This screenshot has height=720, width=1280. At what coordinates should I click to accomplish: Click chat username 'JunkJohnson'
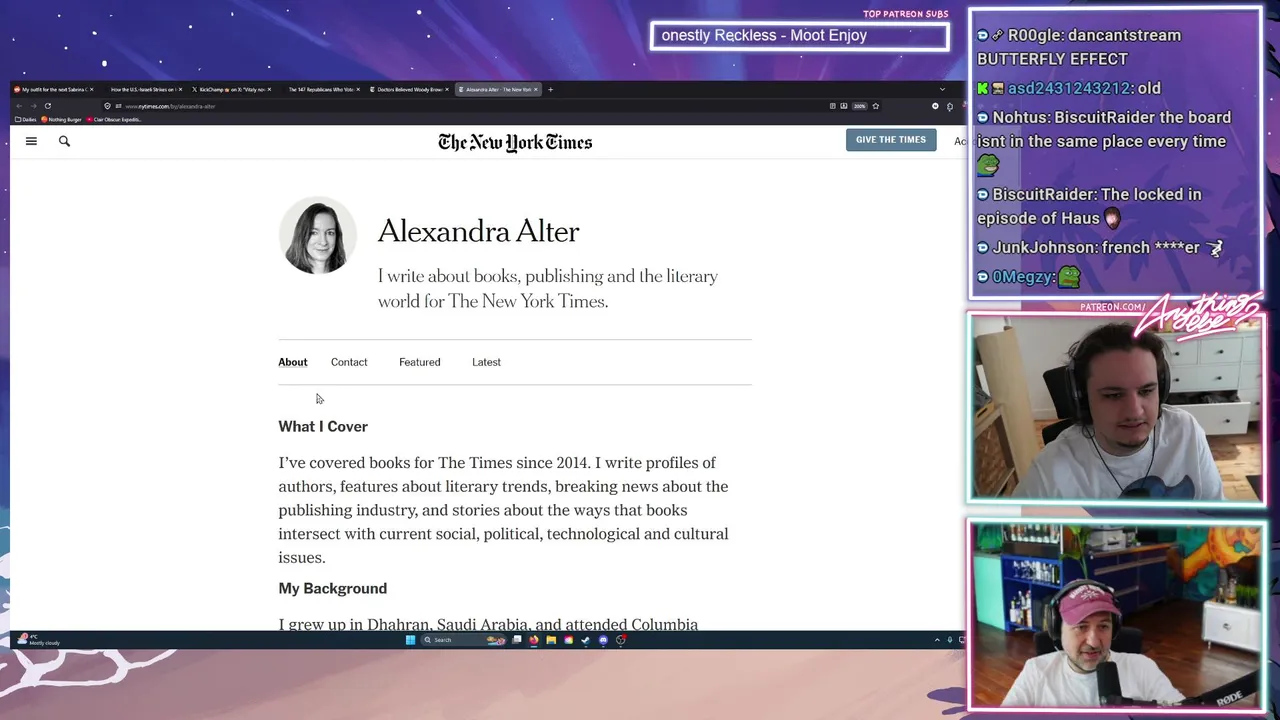click(1036, 247)
